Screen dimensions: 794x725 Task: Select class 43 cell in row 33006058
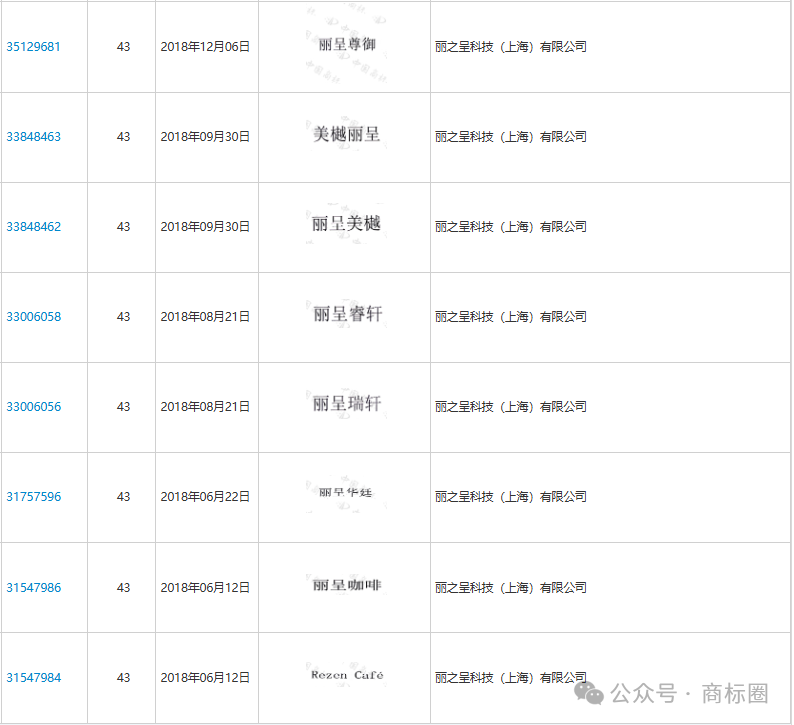[x=124, y=317]
